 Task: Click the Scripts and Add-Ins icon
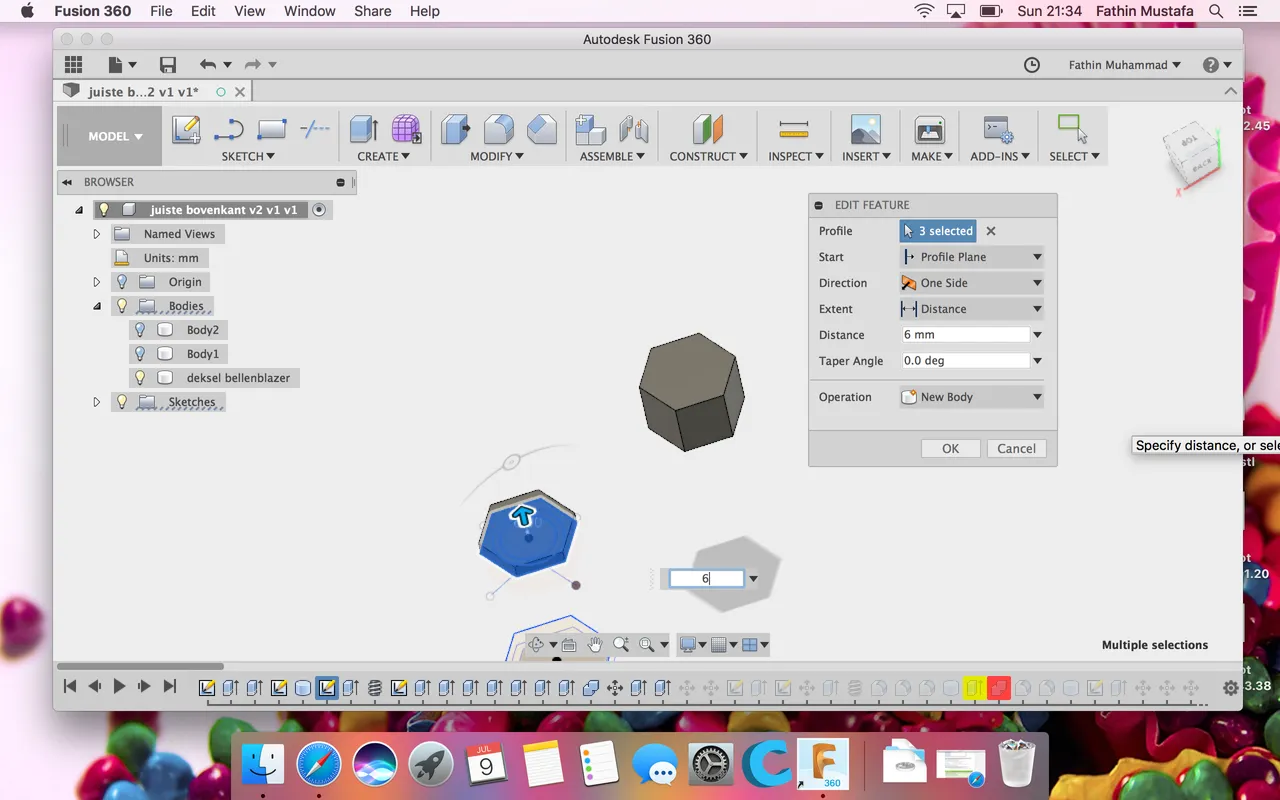tap(997, 130)
